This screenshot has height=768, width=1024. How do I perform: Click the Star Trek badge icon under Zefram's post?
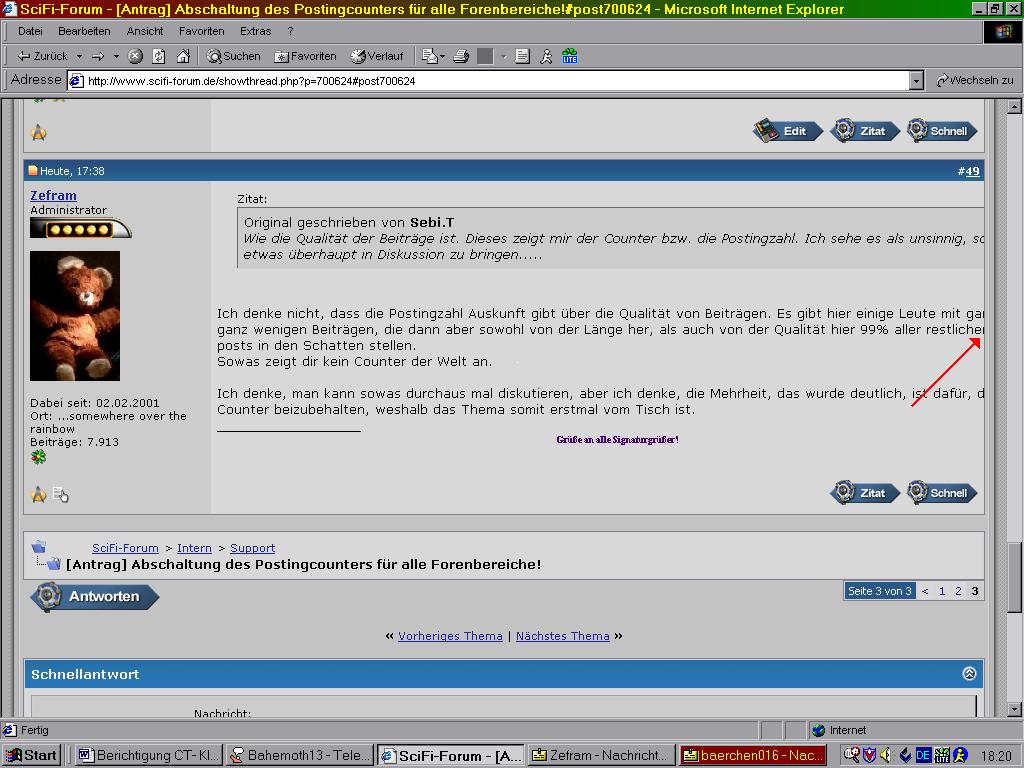[38, 494]
